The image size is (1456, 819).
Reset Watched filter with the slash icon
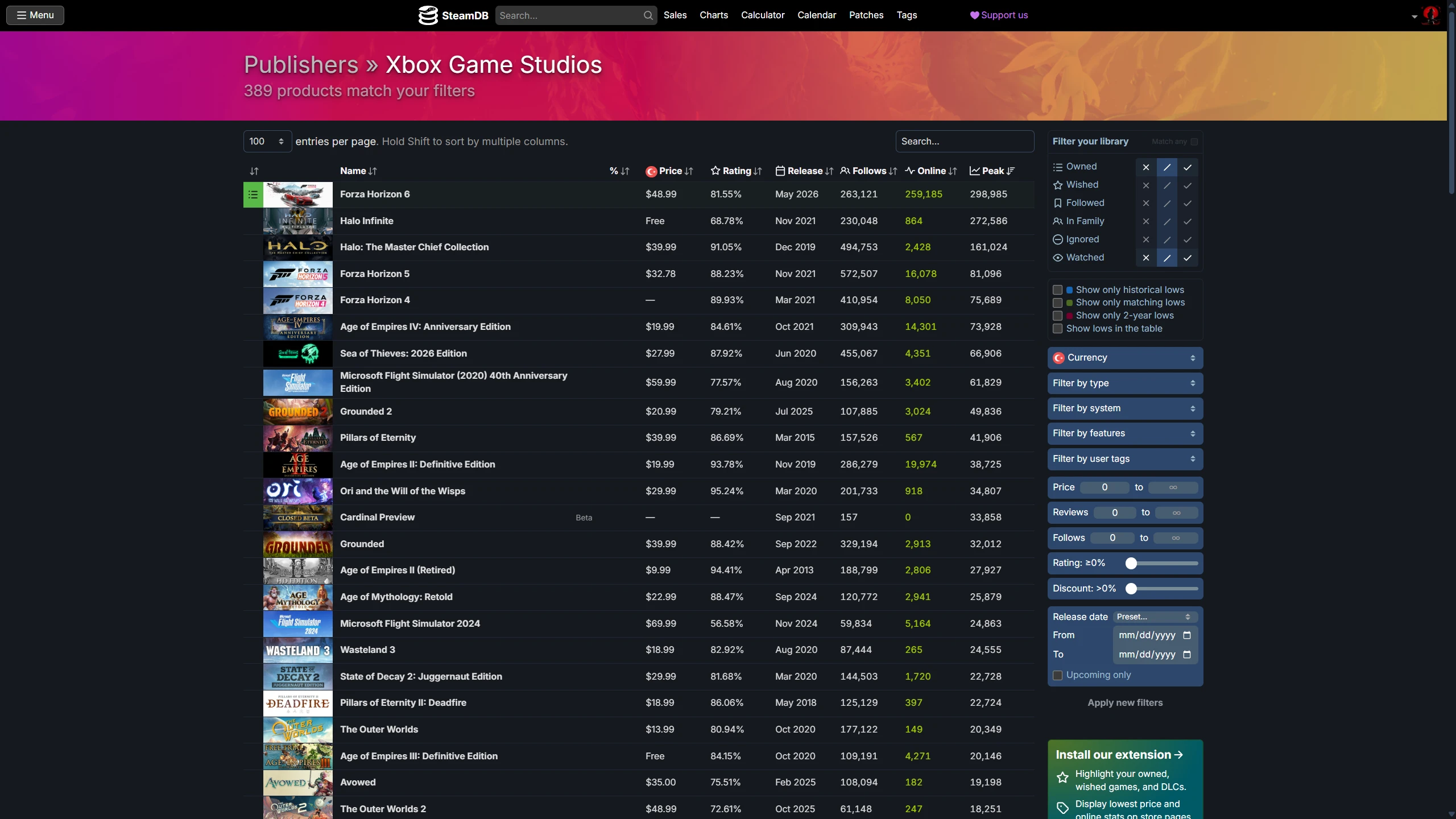coord(1167,258)
